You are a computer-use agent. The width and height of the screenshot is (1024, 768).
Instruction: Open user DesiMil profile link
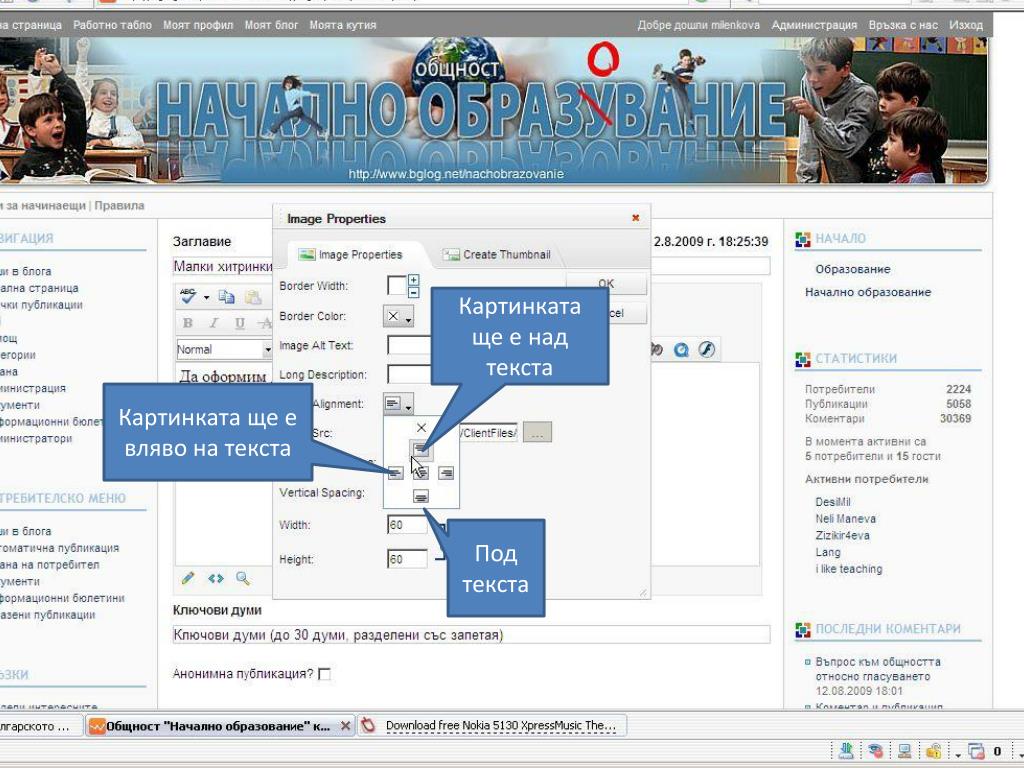pos(833,502)
